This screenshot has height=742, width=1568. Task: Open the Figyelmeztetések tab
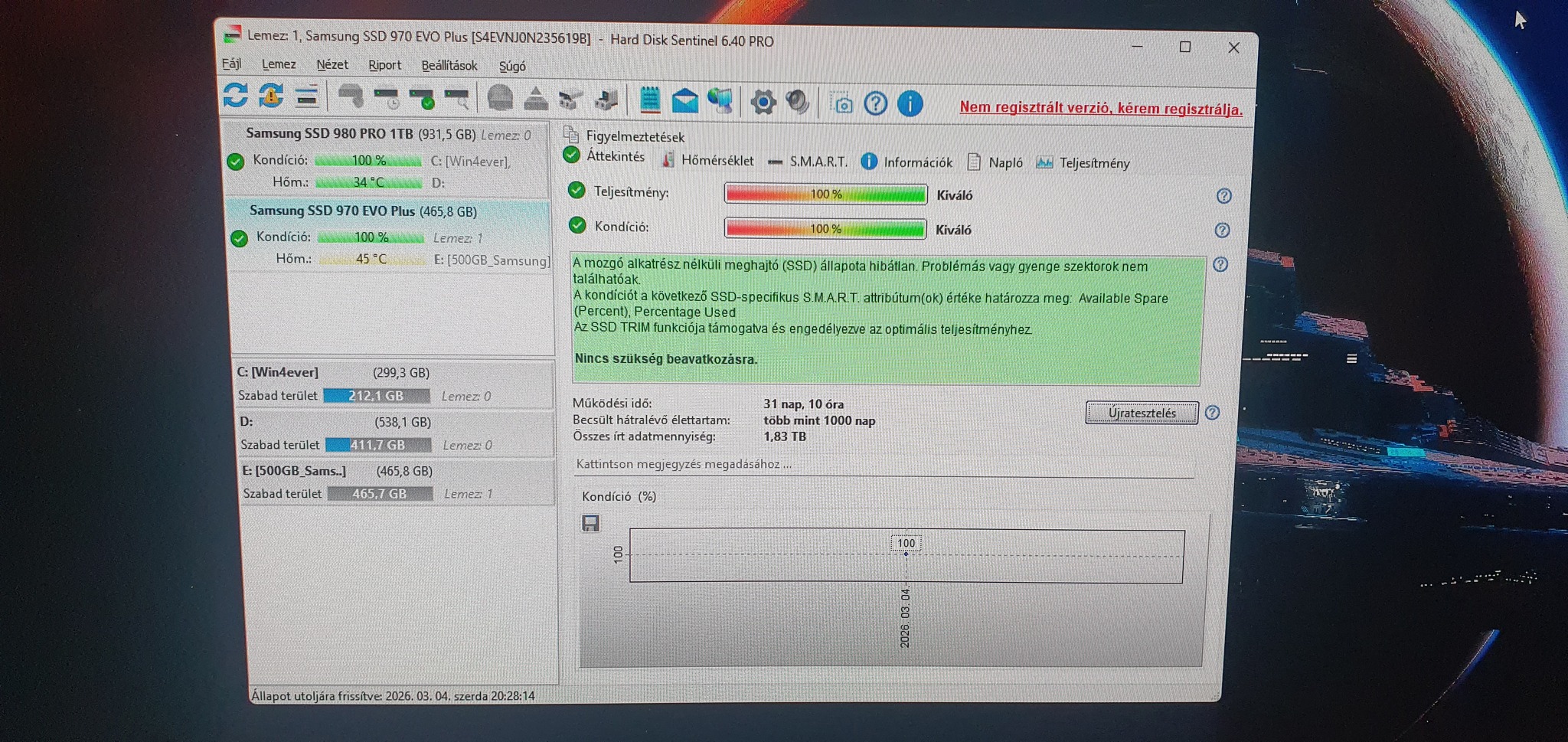point(625,136)
